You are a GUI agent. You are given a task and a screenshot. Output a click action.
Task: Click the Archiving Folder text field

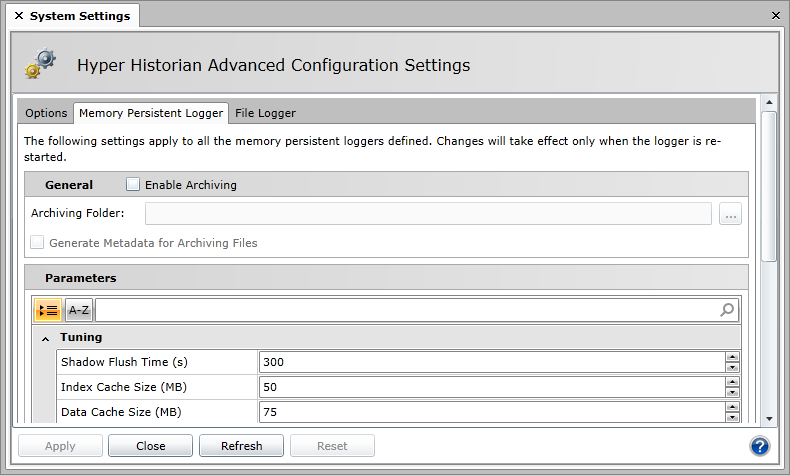(428, 213)
